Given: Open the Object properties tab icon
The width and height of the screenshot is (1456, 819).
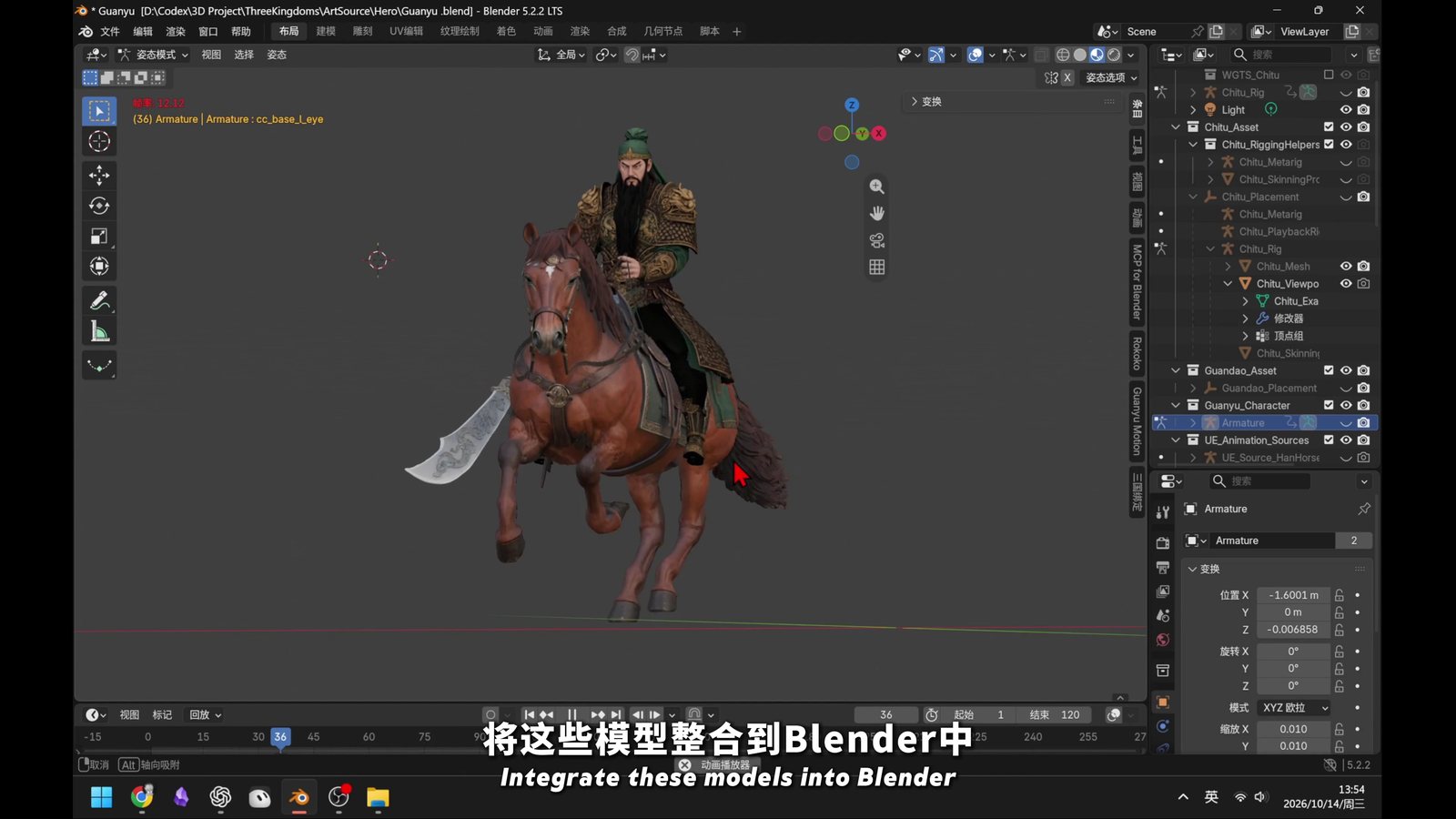Looking at the screenshot, I should point(1162,702).
